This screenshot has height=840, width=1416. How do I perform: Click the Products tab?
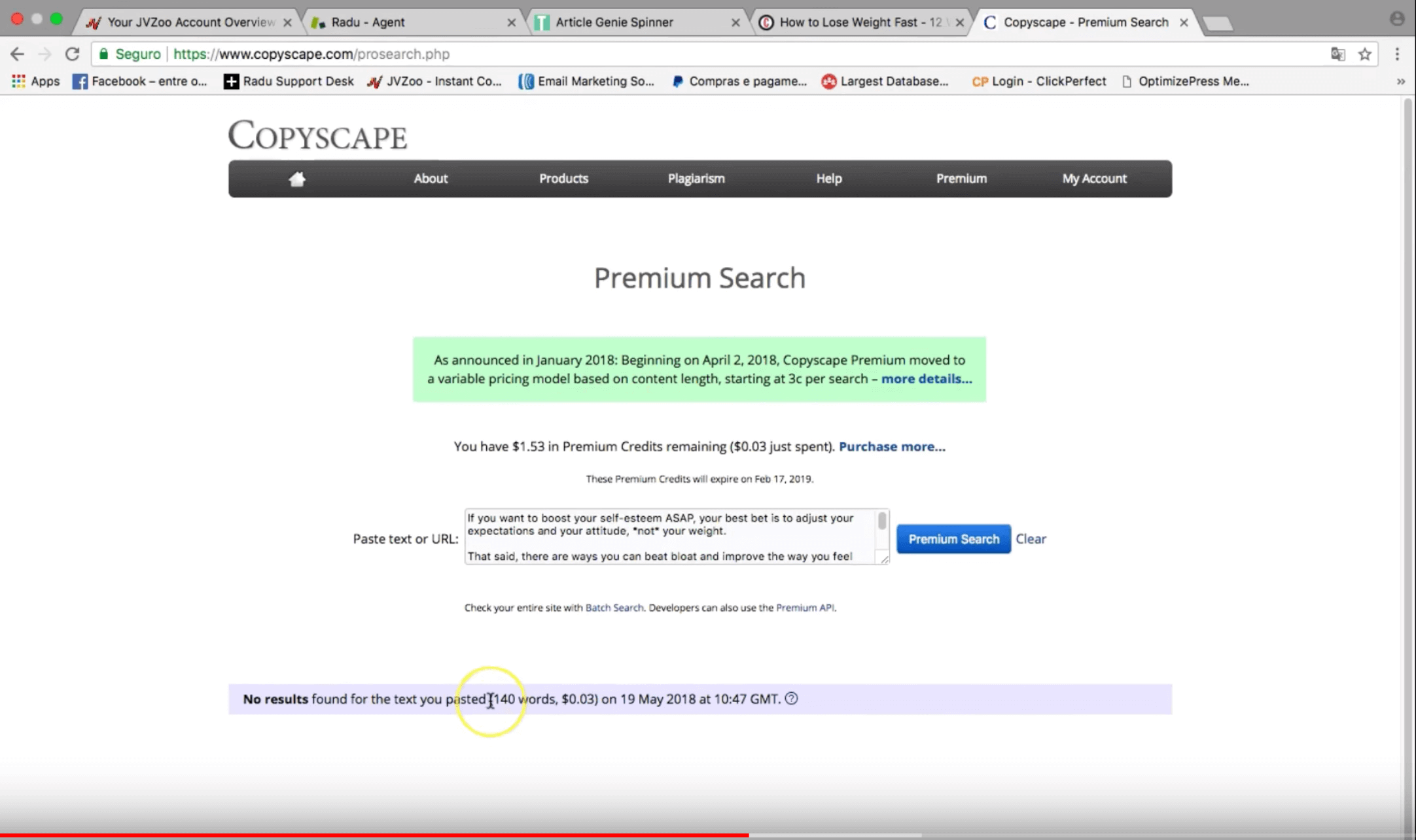click(563, 178)
